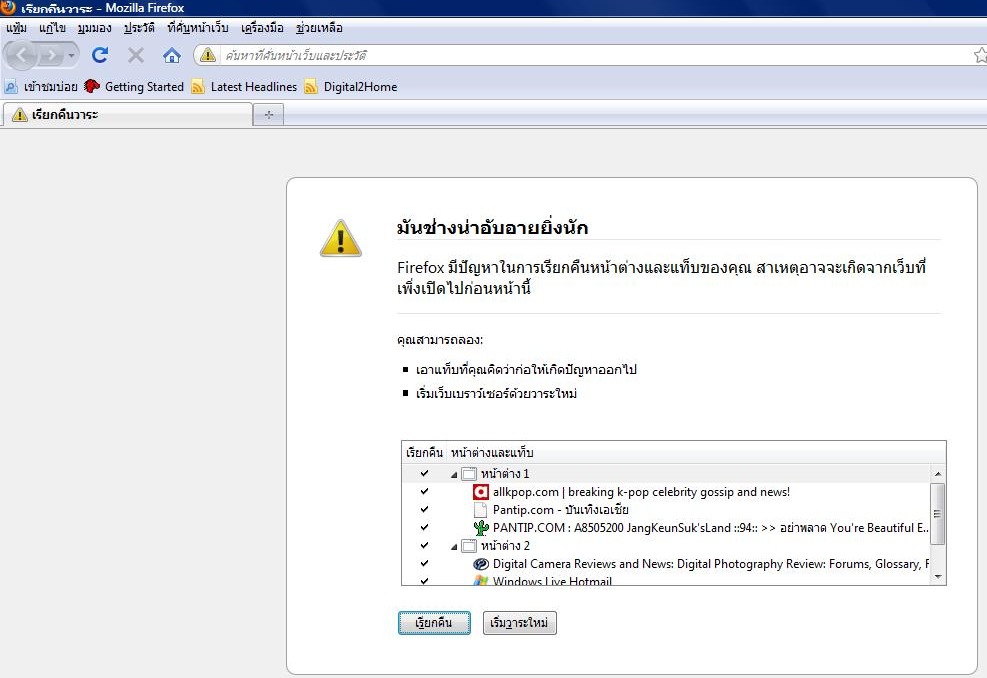Click the bookmark star icon in address bar

click(979, 55)
